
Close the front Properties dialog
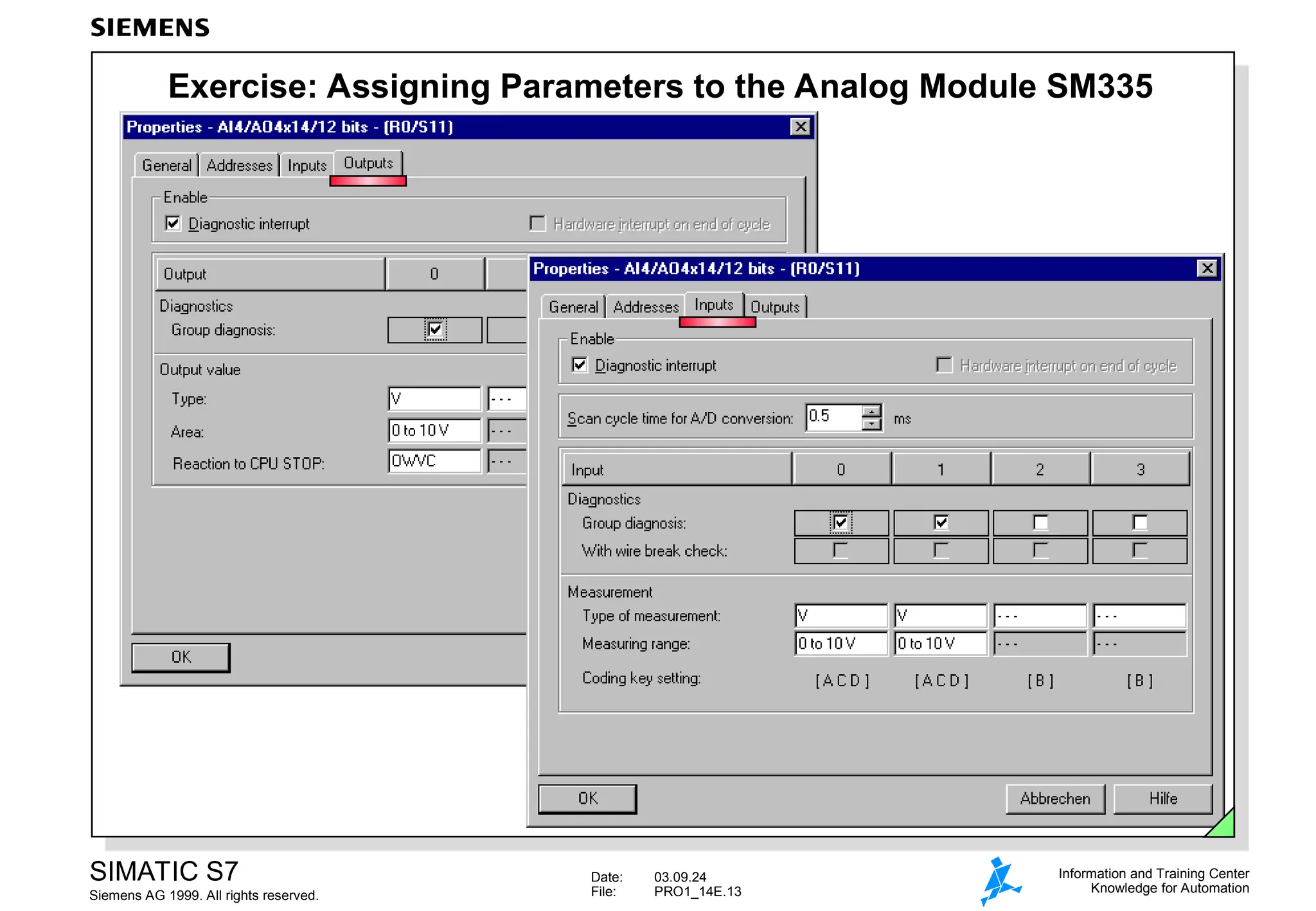pyautogui.click(x=1207, y=269)
